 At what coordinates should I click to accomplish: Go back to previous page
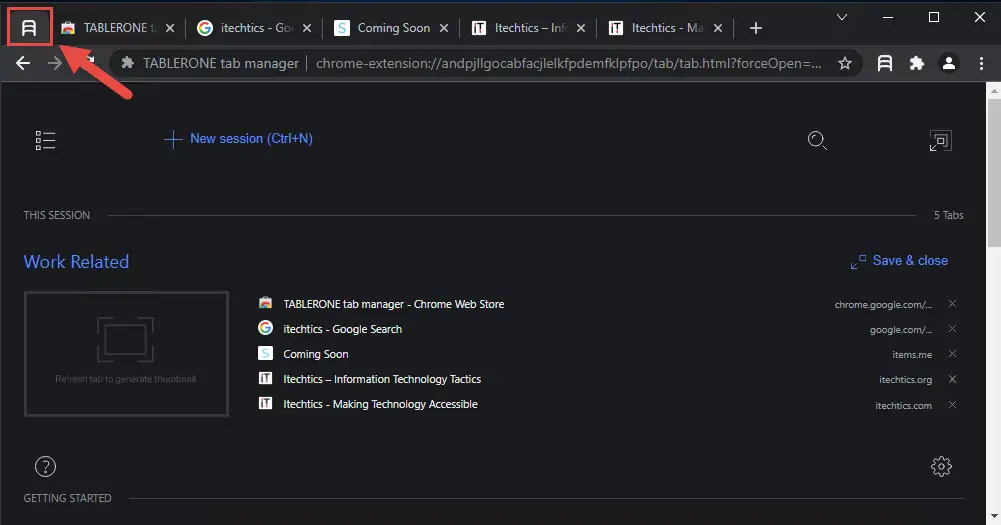23,63
